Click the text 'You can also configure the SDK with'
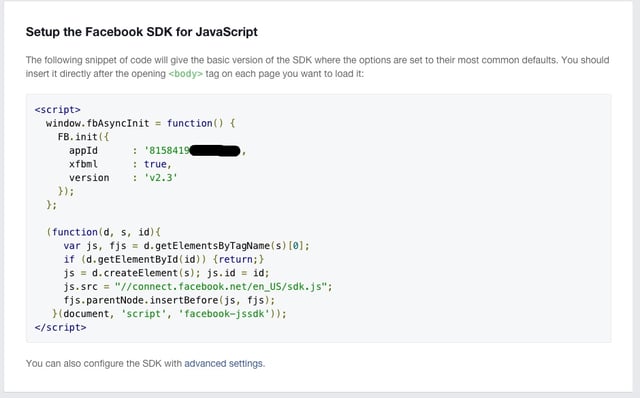Screen dimensions: 640x398 104,363
